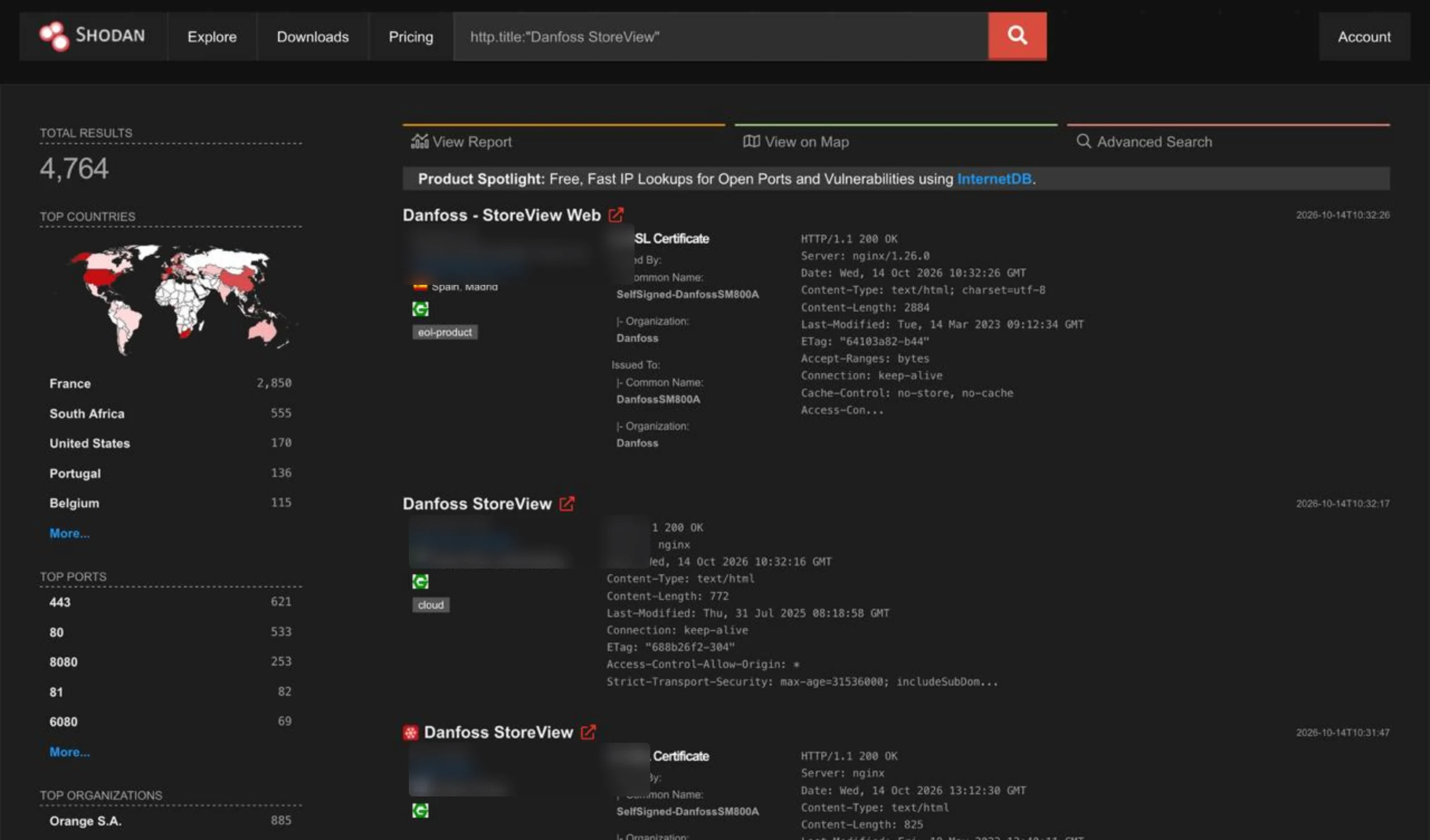This screenshot has height=840, width=1430.
Task: Click the View Report chart icon
Action: point(420,141)
